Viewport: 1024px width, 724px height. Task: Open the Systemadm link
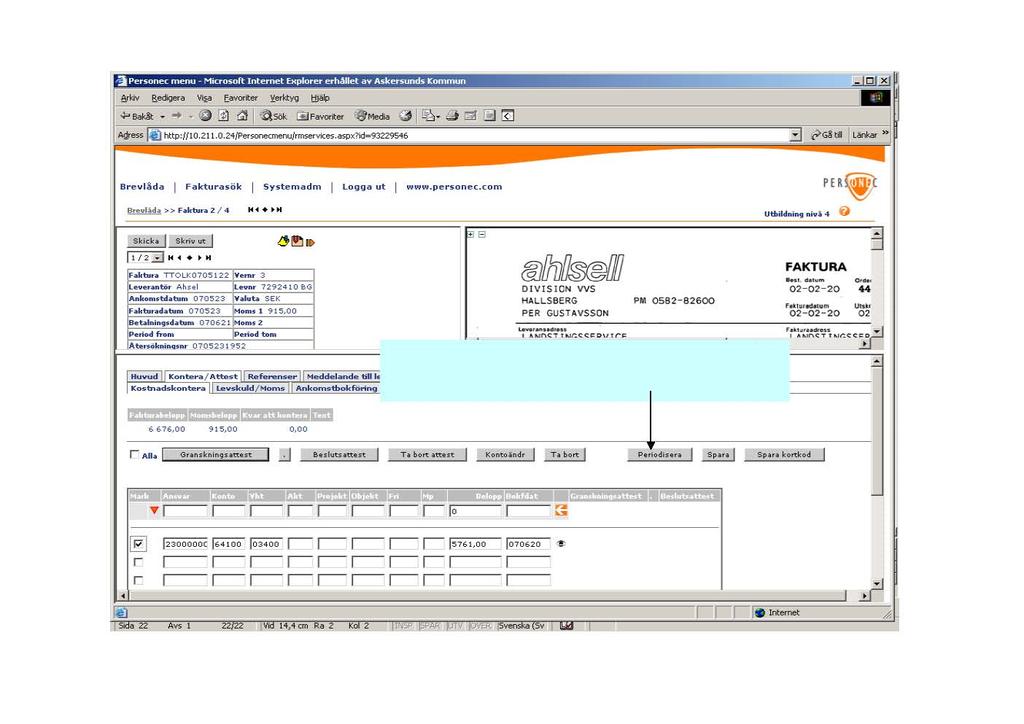(292, 187)
